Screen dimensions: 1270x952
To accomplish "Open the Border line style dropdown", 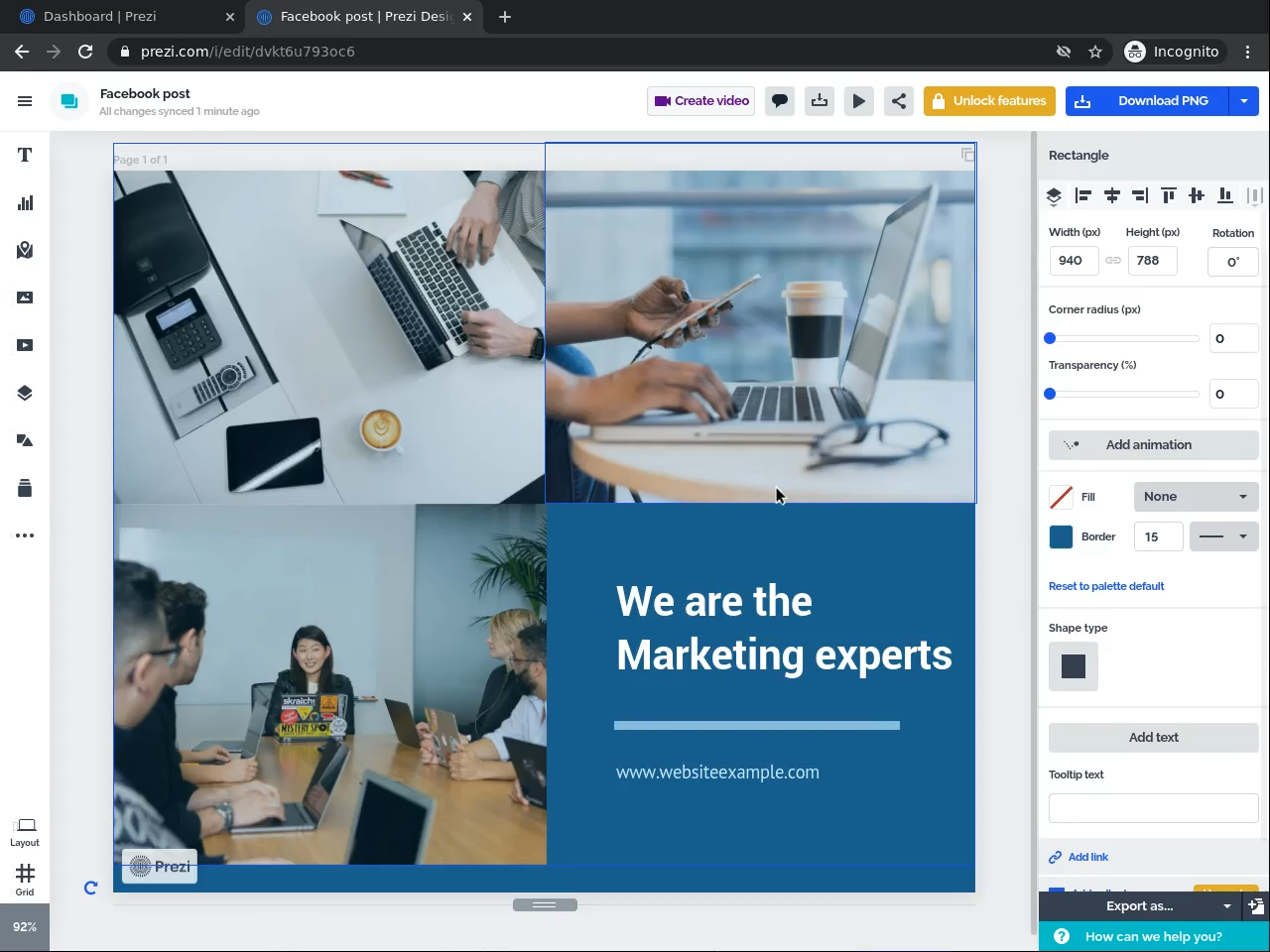I will pos(1223,536).
